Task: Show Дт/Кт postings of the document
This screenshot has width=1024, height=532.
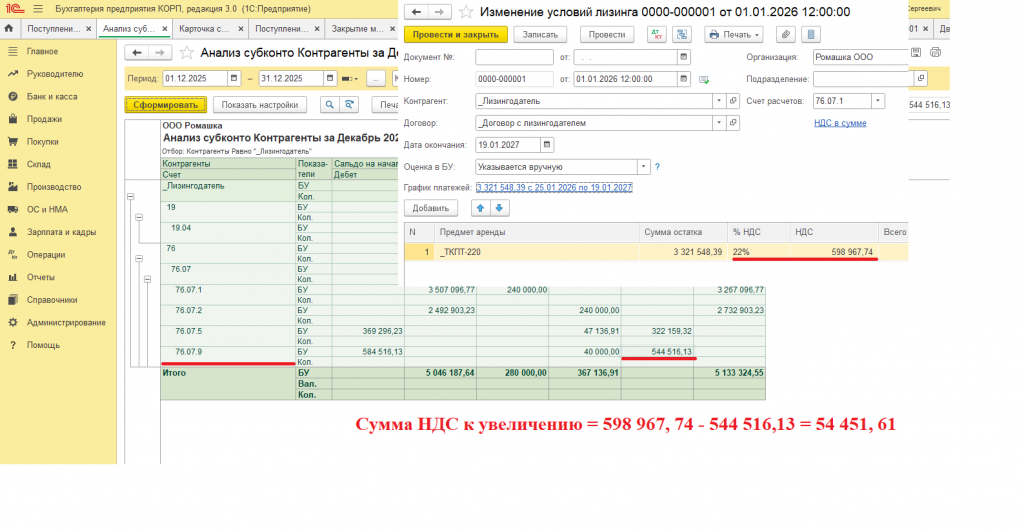Action: 656,35
